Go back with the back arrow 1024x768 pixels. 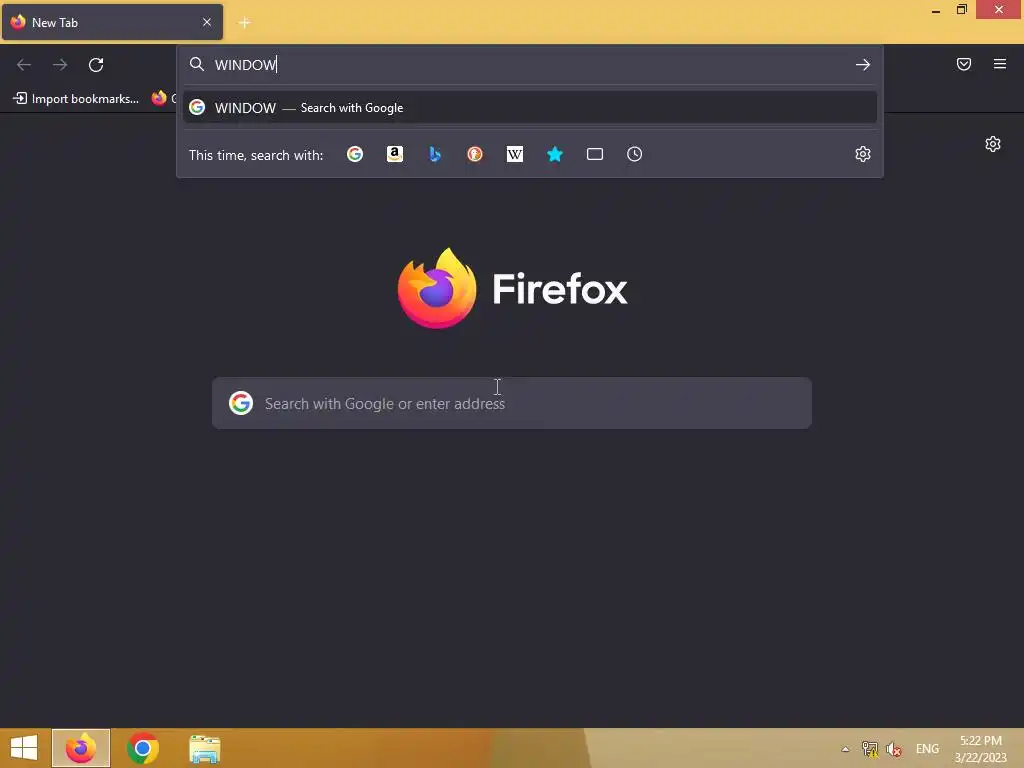pyautogui.click(x=24, y=65)
